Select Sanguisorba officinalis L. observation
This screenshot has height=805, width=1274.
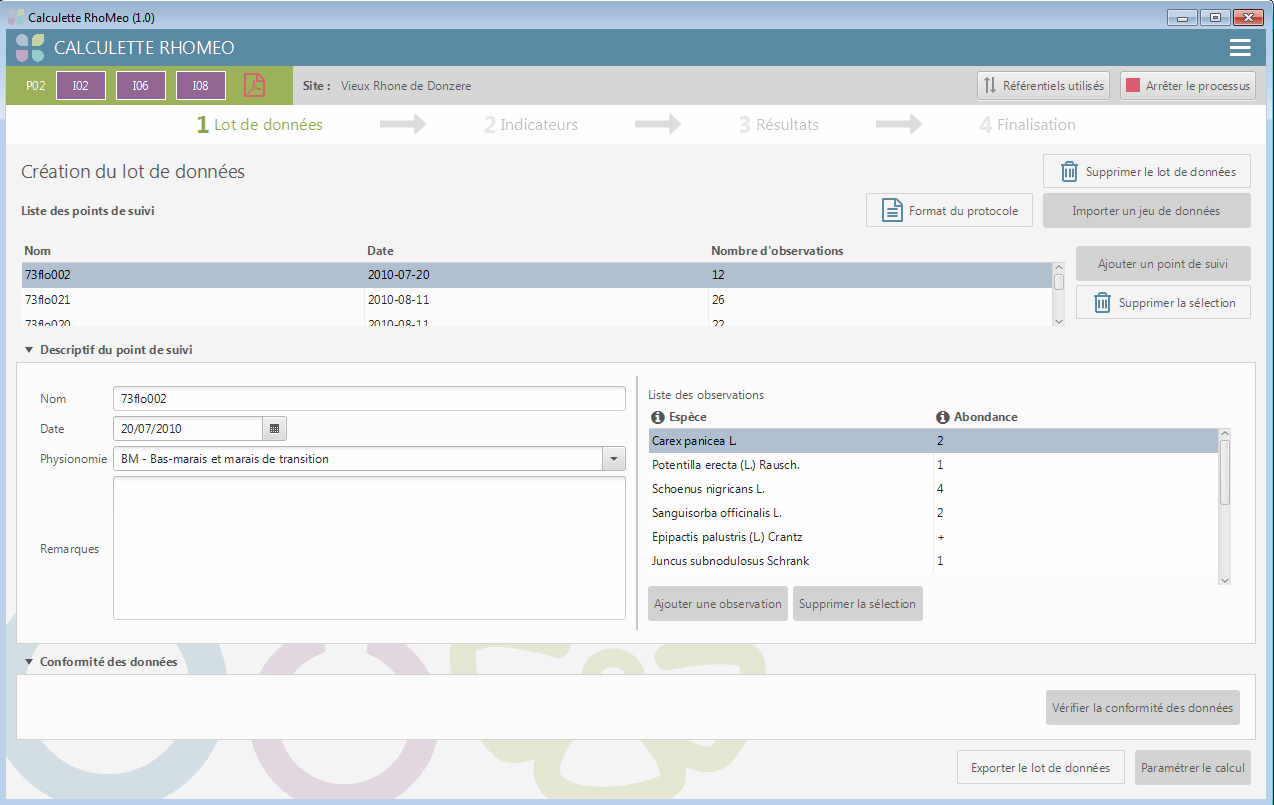click(x=933, y=513)
